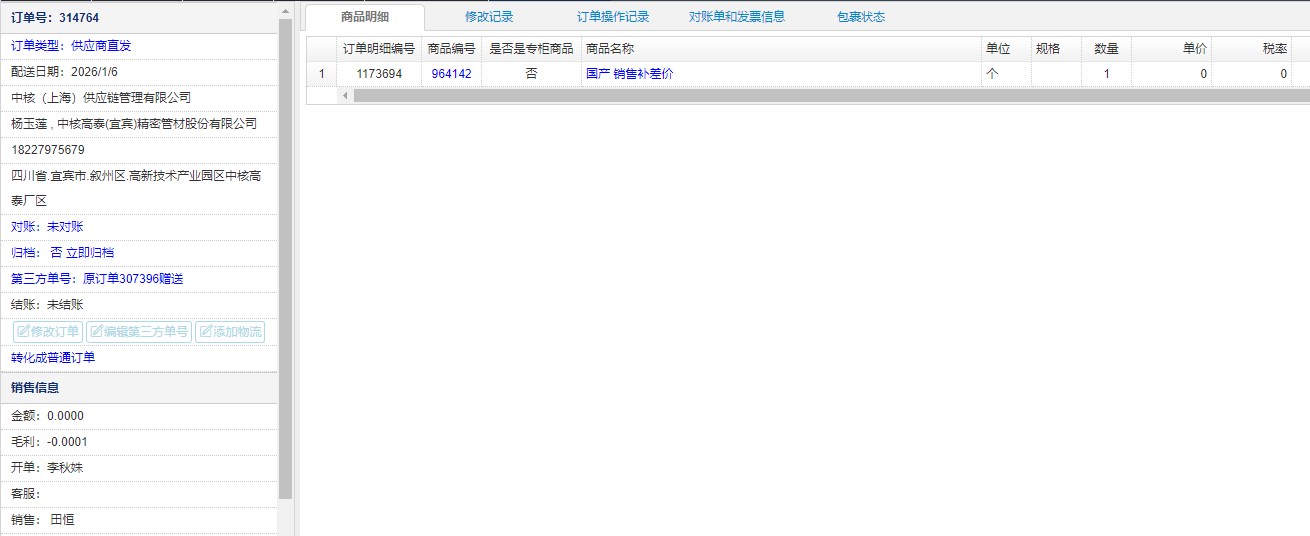Click 转化成普通订单 link
Viewport: 1310px width, 536px height.
53,358
